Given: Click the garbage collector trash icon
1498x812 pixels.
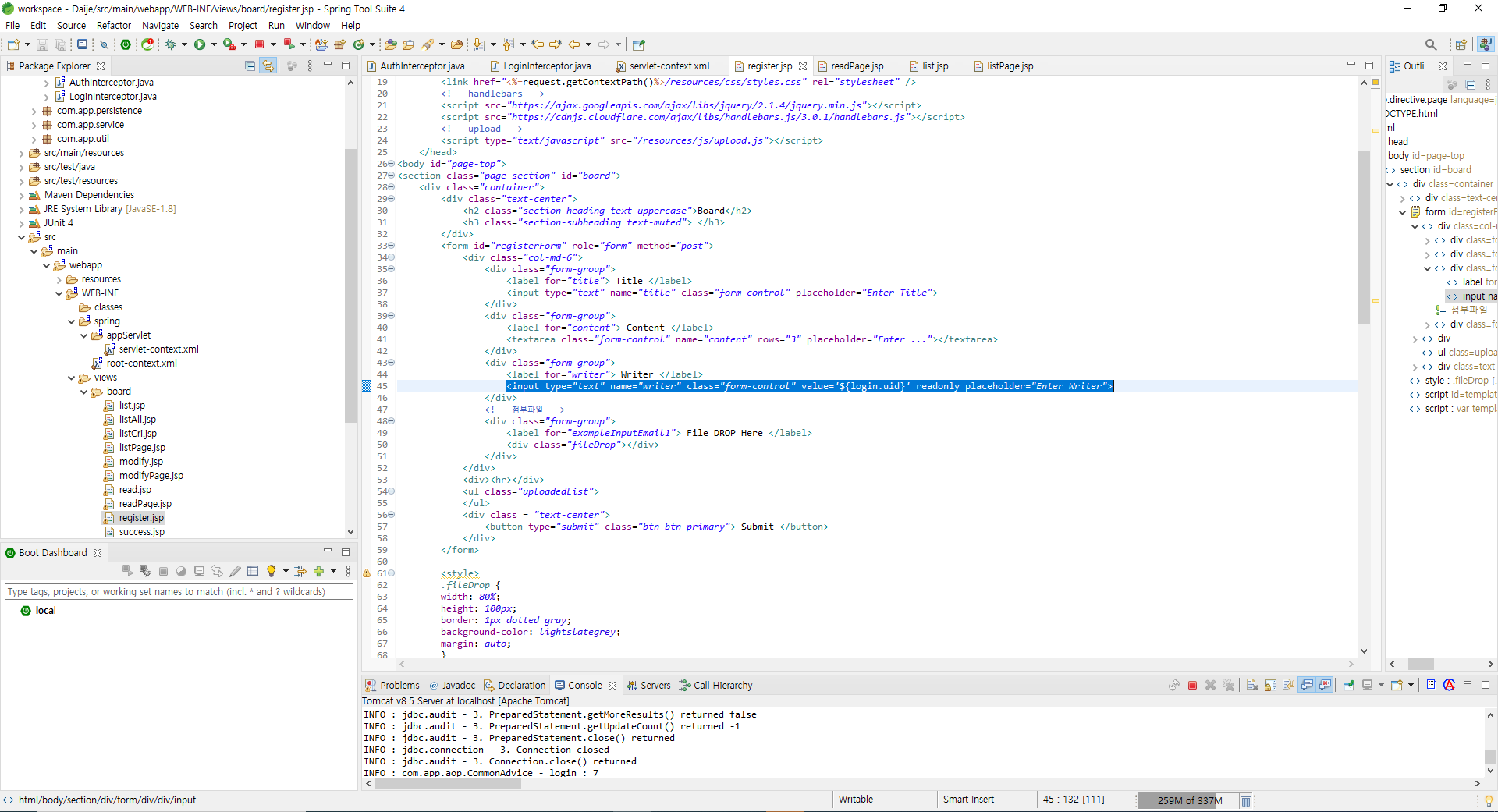Looking at the screenshot, I should coord(1246,801).
